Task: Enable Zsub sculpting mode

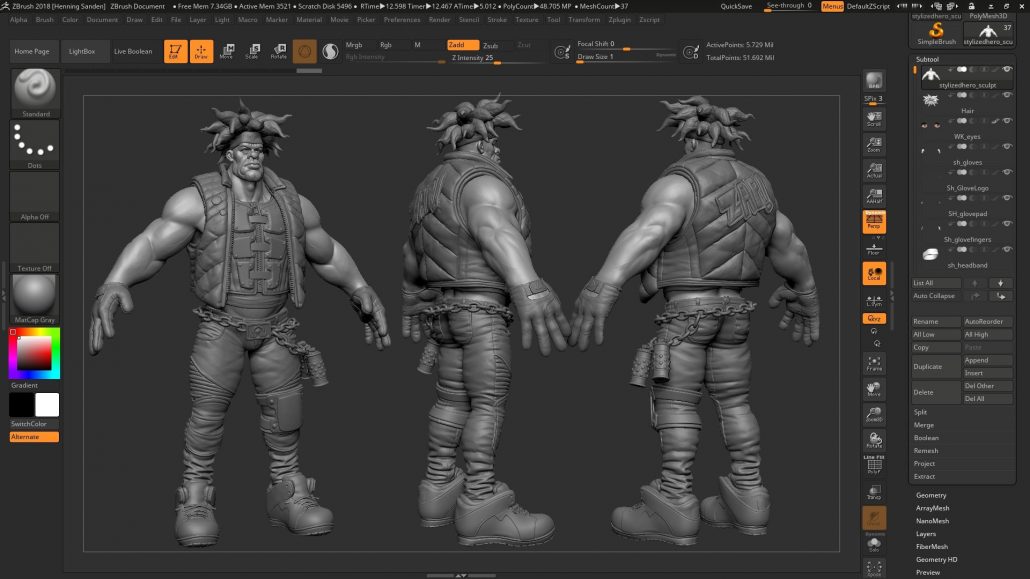Action: pyautogui.click(x=491, y=45)
